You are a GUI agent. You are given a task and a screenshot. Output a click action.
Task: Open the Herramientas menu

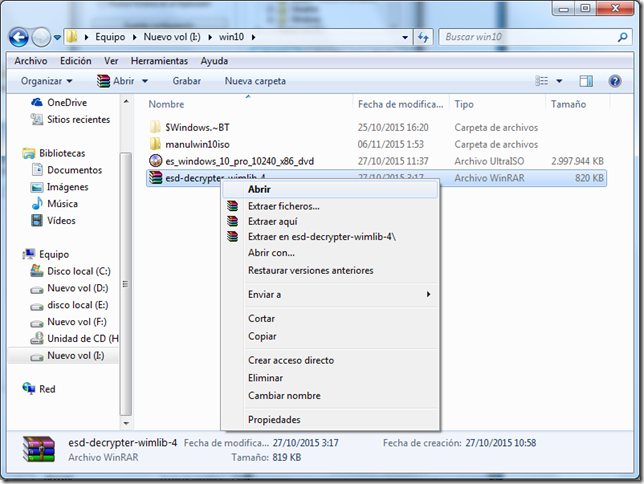(x=159, y=61)
